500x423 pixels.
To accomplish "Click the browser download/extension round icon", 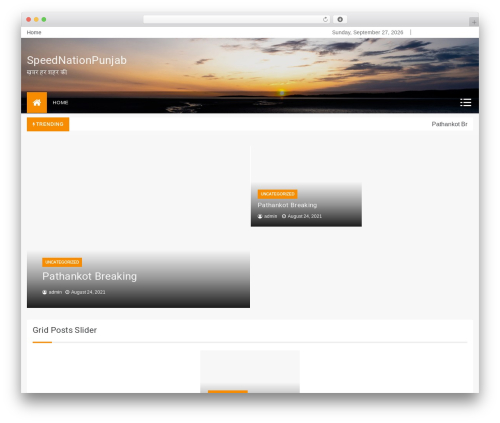I will (340, 20).
